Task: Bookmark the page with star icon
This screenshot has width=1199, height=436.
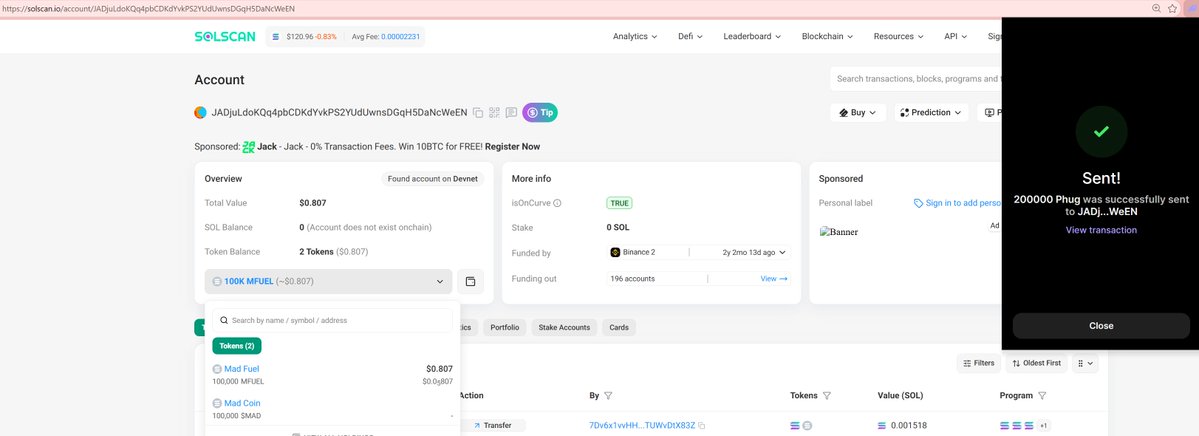Action: pos(1172,8)
